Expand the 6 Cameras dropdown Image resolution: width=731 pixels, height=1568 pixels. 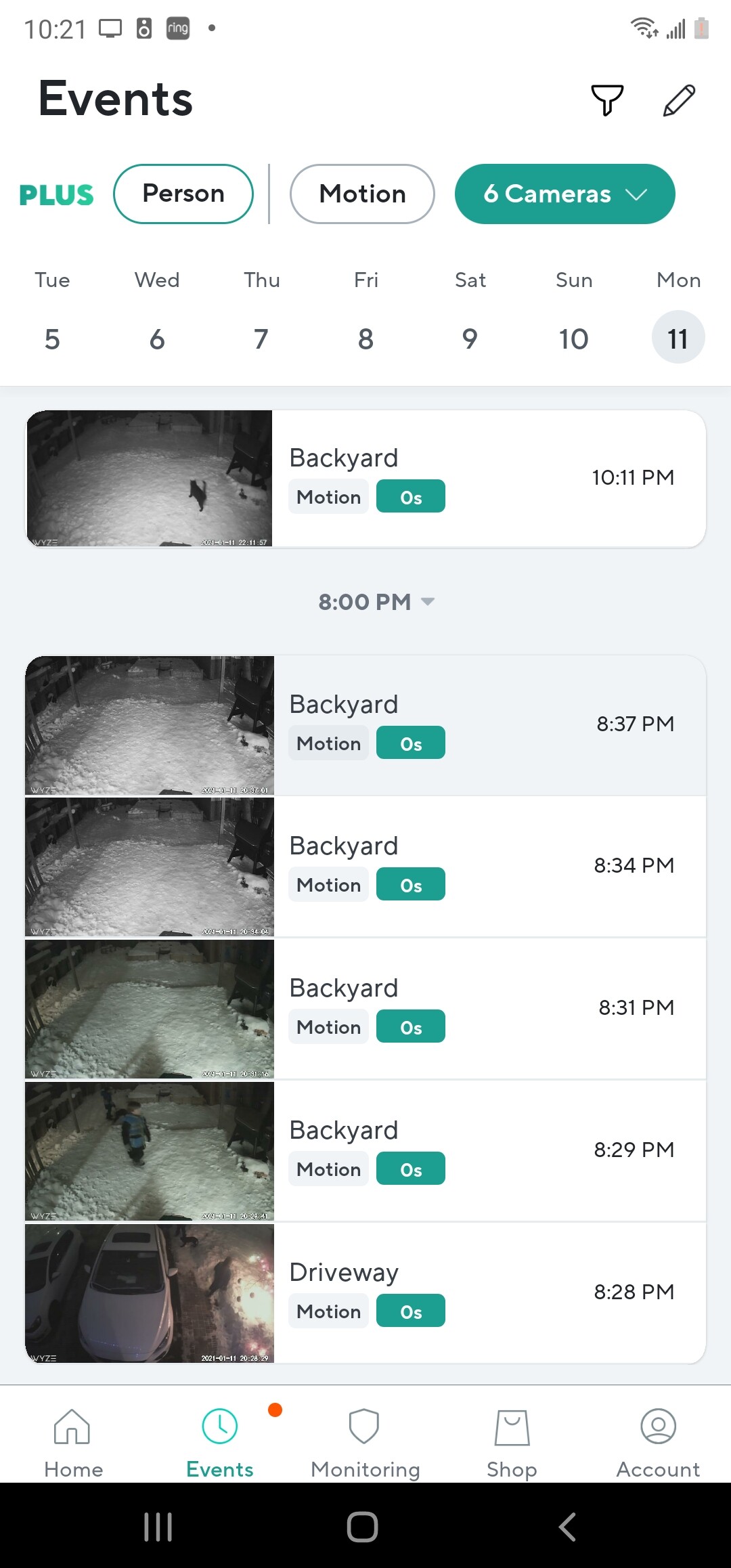pos(564,194)
